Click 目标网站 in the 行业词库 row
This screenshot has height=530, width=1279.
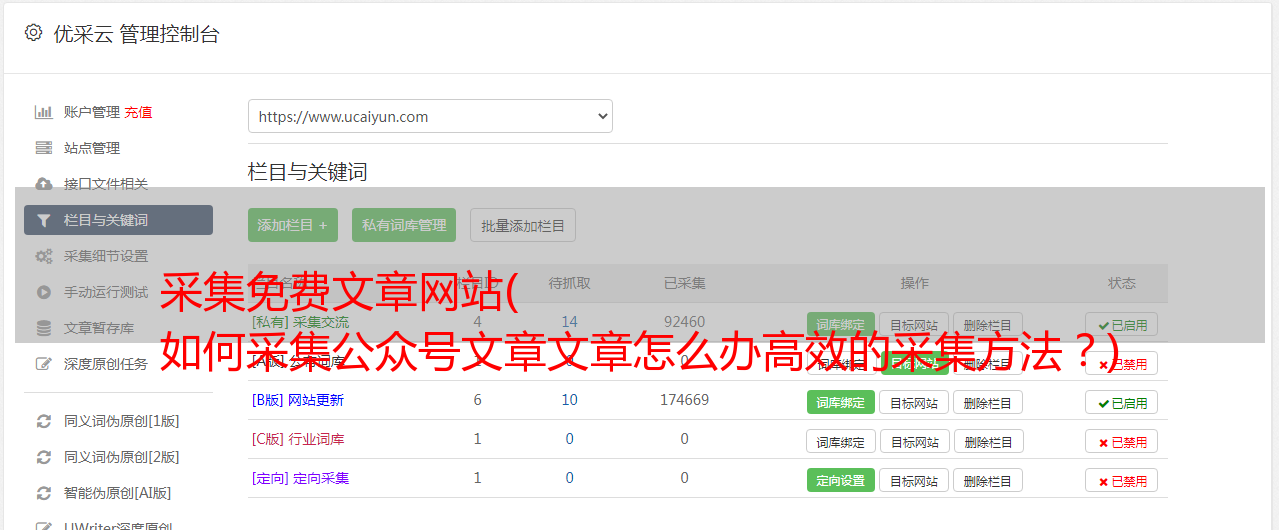[x=914, y=441]
